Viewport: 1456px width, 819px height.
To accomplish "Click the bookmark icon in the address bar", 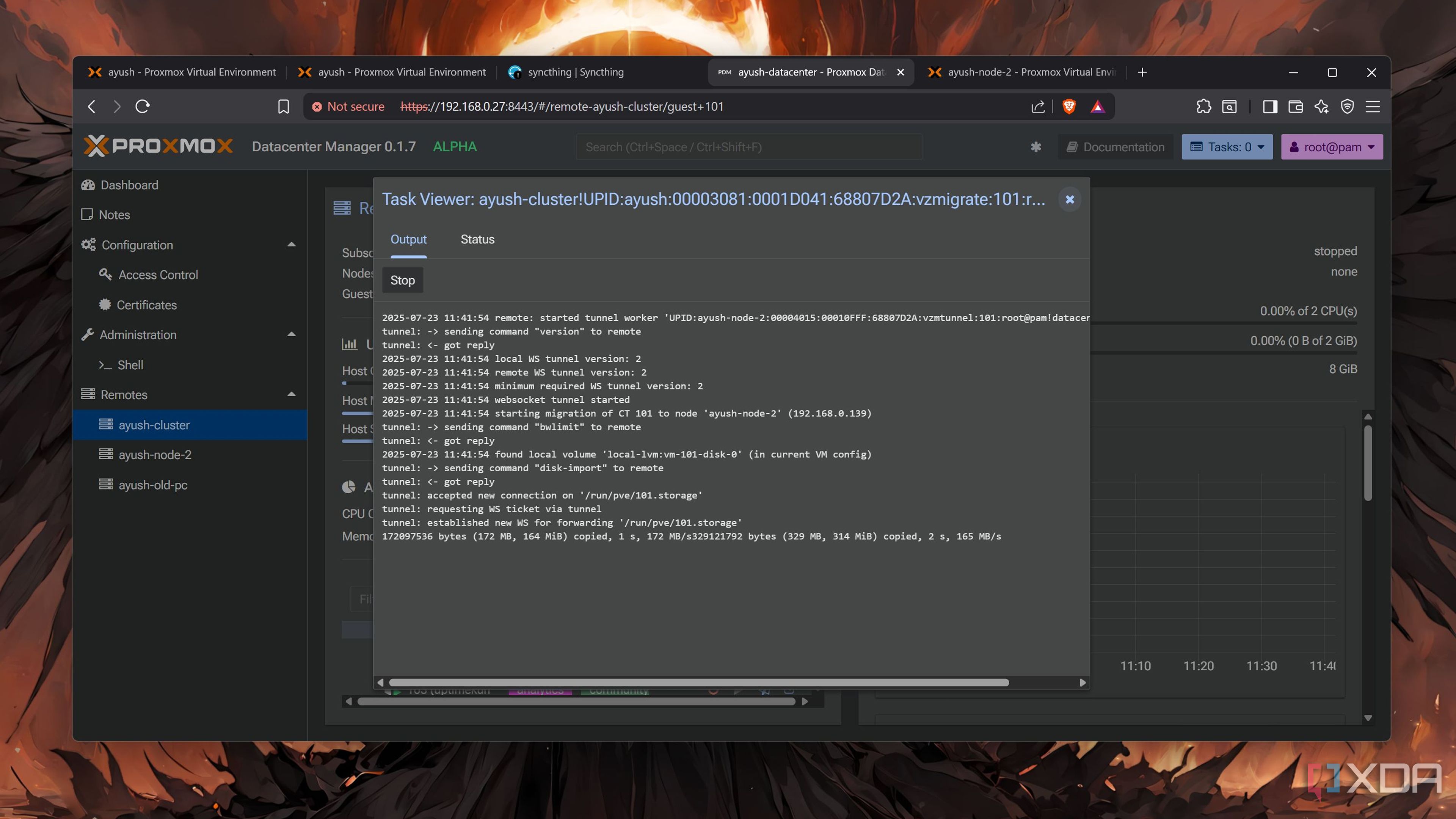I will [283, 106].
